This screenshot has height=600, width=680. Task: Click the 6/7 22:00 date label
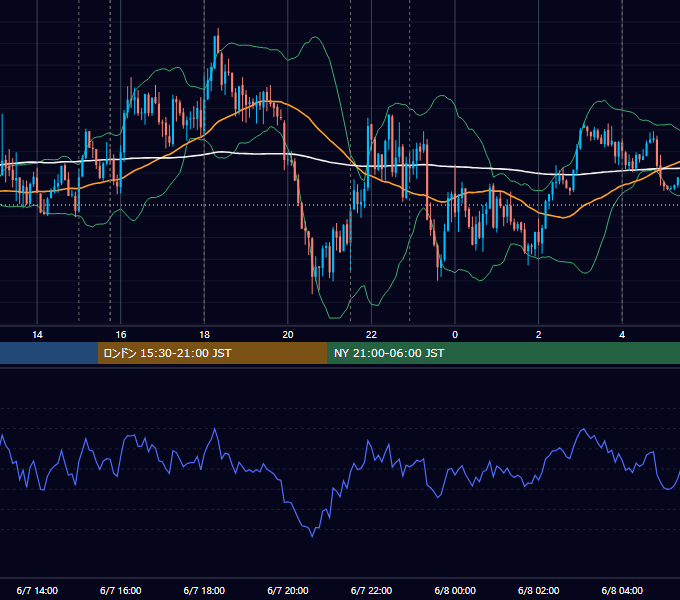(x=371, y=590)
